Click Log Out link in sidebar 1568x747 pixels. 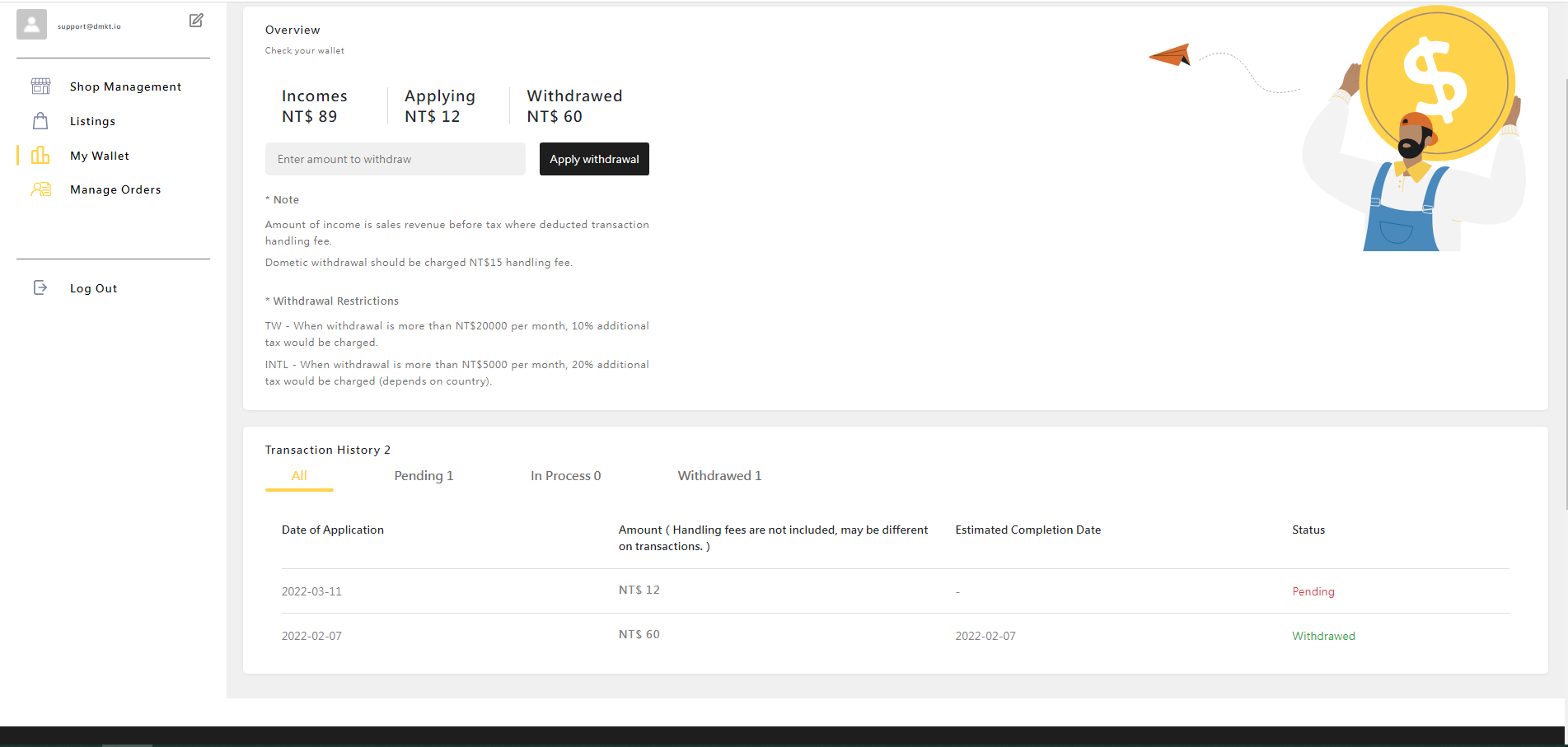pyautogui.click(x=93, y=288)
